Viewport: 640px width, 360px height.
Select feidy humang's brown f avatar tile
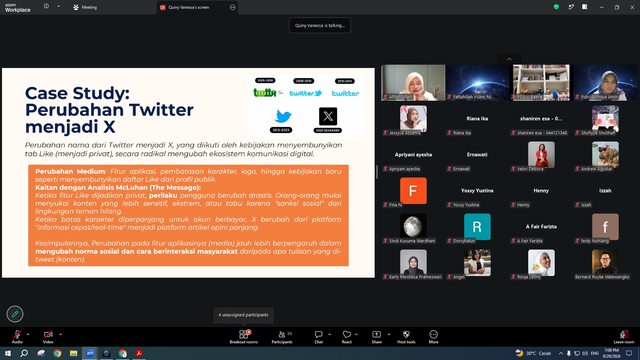point(605,227)
